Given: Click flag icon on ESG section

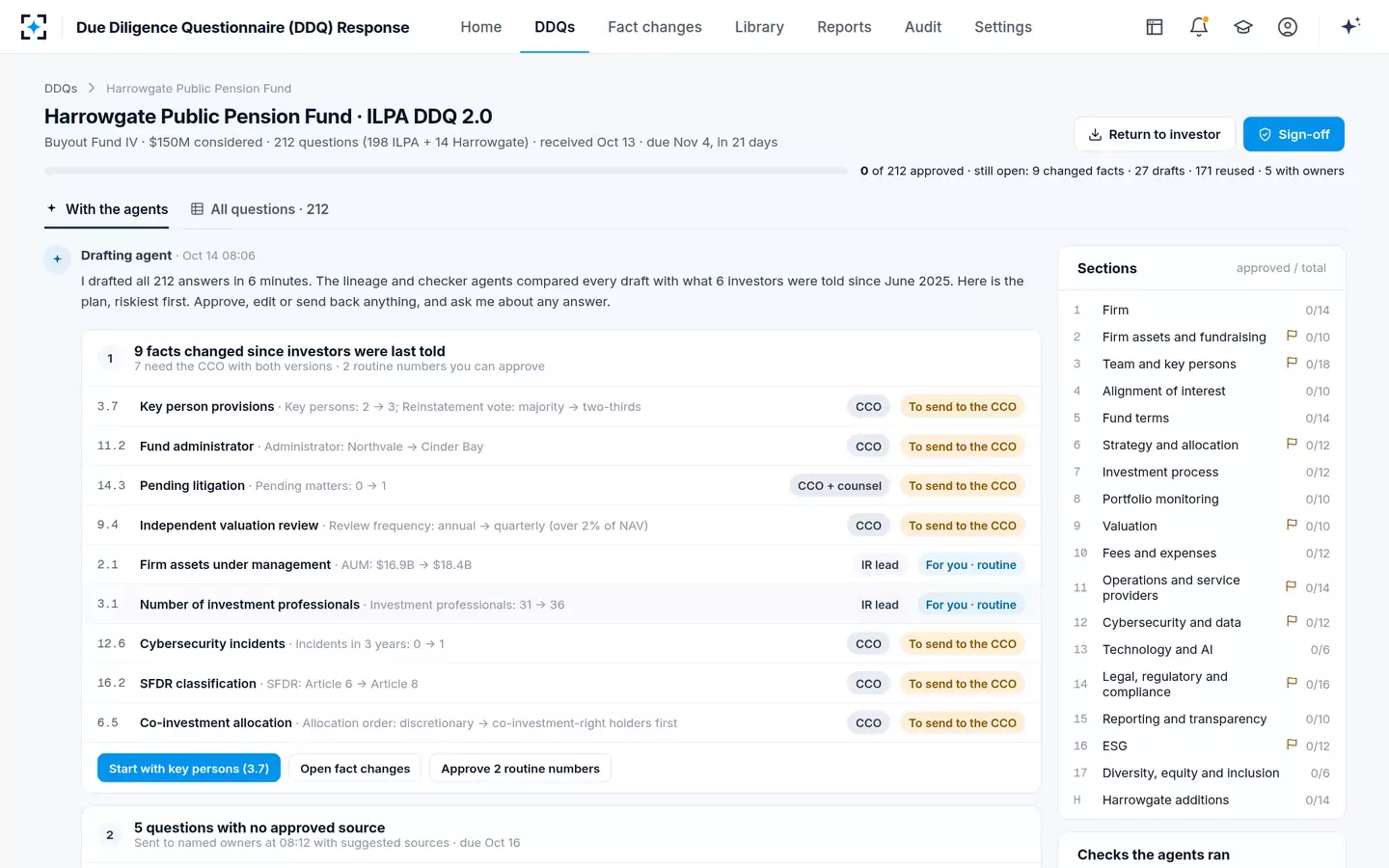Looking at the screenshot, I should pos(1292,745).
